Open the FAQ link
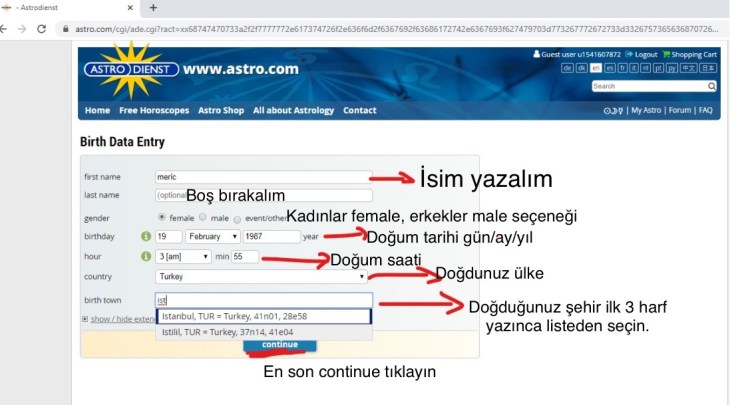 click(706, 110)
